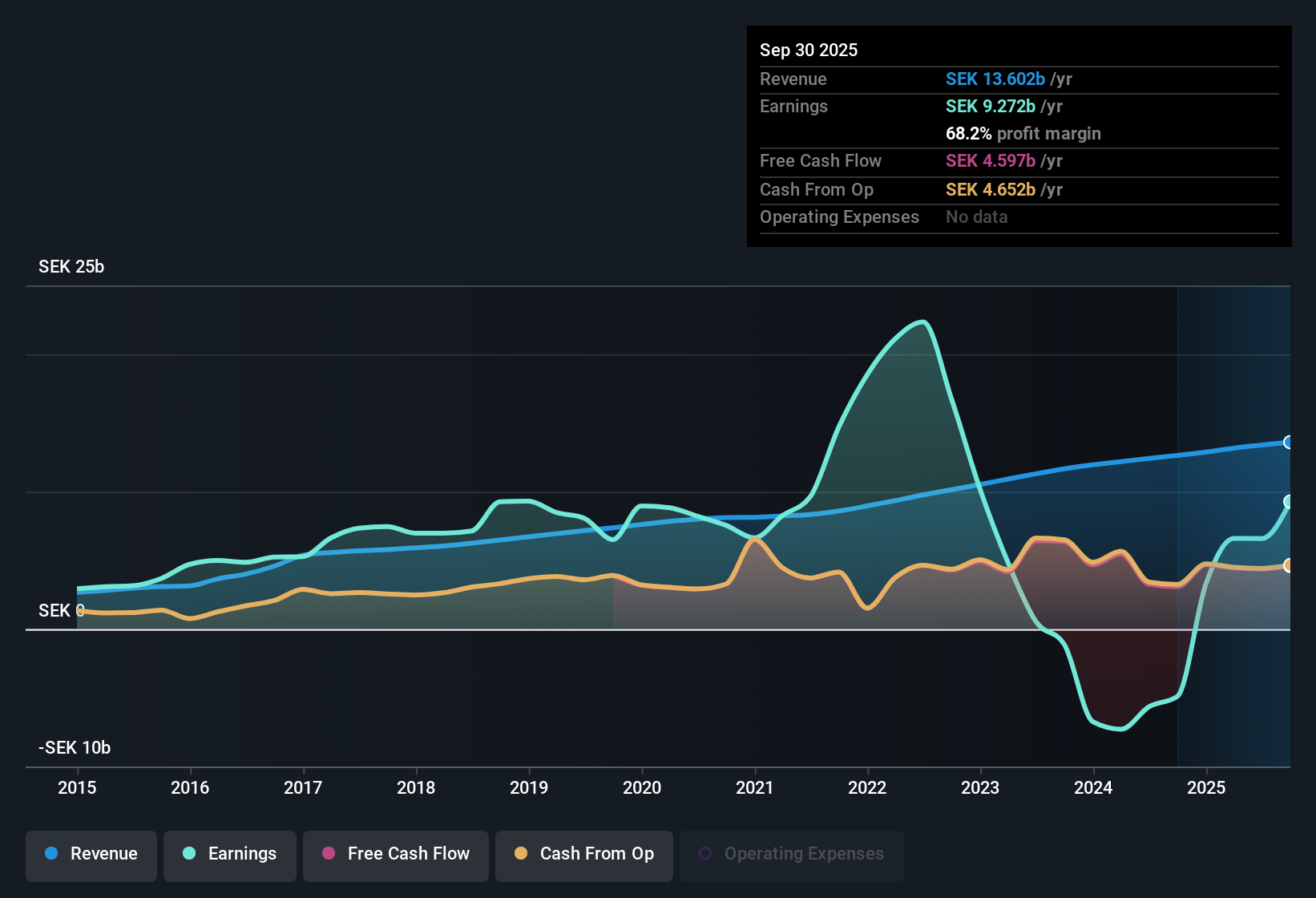The width and height of the screenshot is (1316, 898).
Task: Toggle the Free Cash Flow series visibility
Action: tap(395, 855)
